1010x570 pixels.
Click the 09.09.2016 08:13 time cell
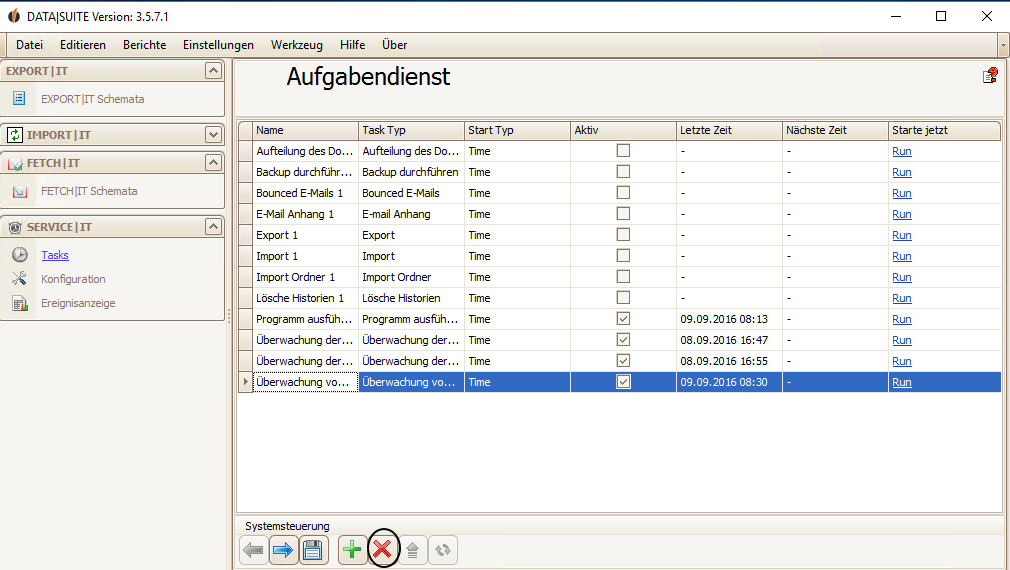(x=729, y=319)
